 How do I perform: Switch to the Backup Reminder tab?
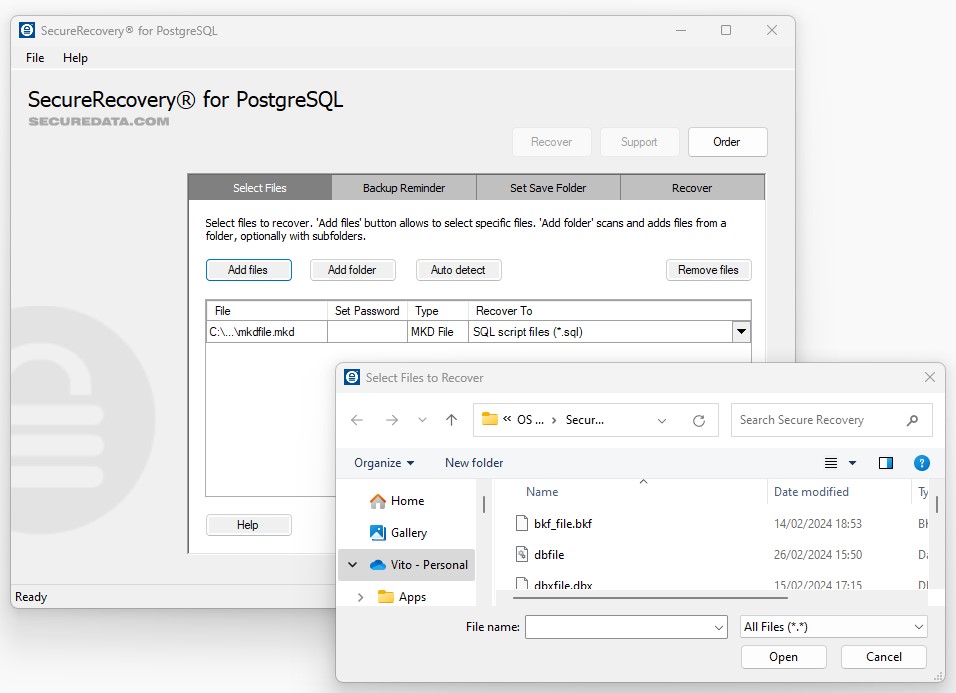[x=404, y=188]
